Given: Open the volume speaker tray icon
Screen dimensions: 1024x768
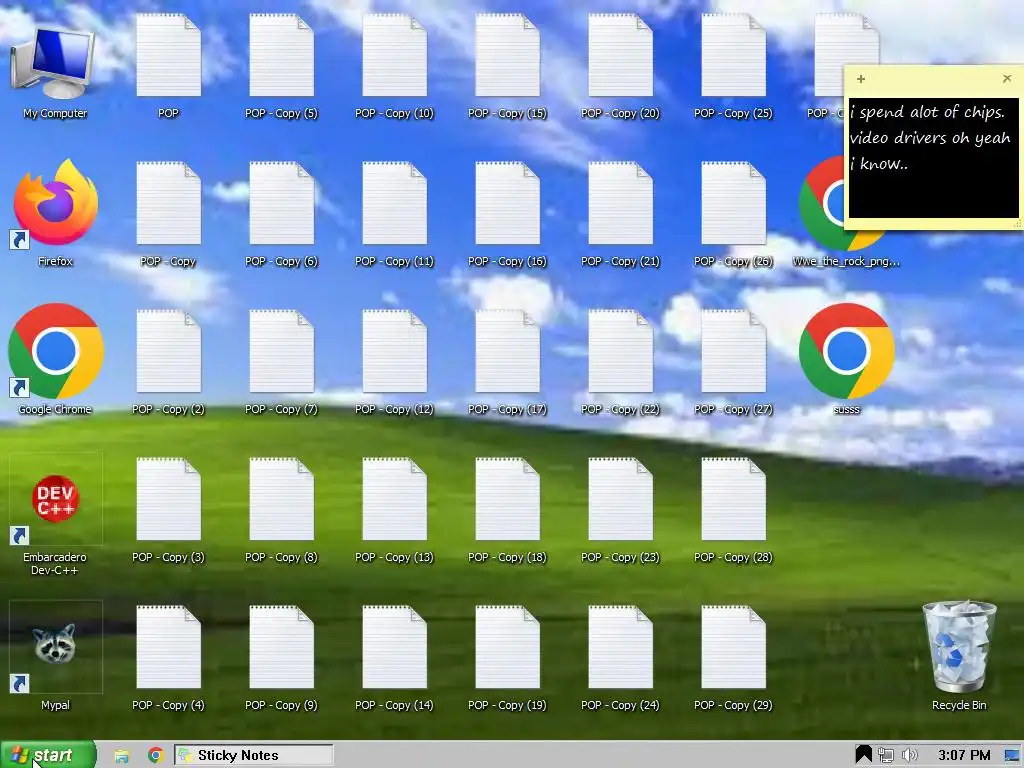Looking at the screenshot, I should (909, 756).
